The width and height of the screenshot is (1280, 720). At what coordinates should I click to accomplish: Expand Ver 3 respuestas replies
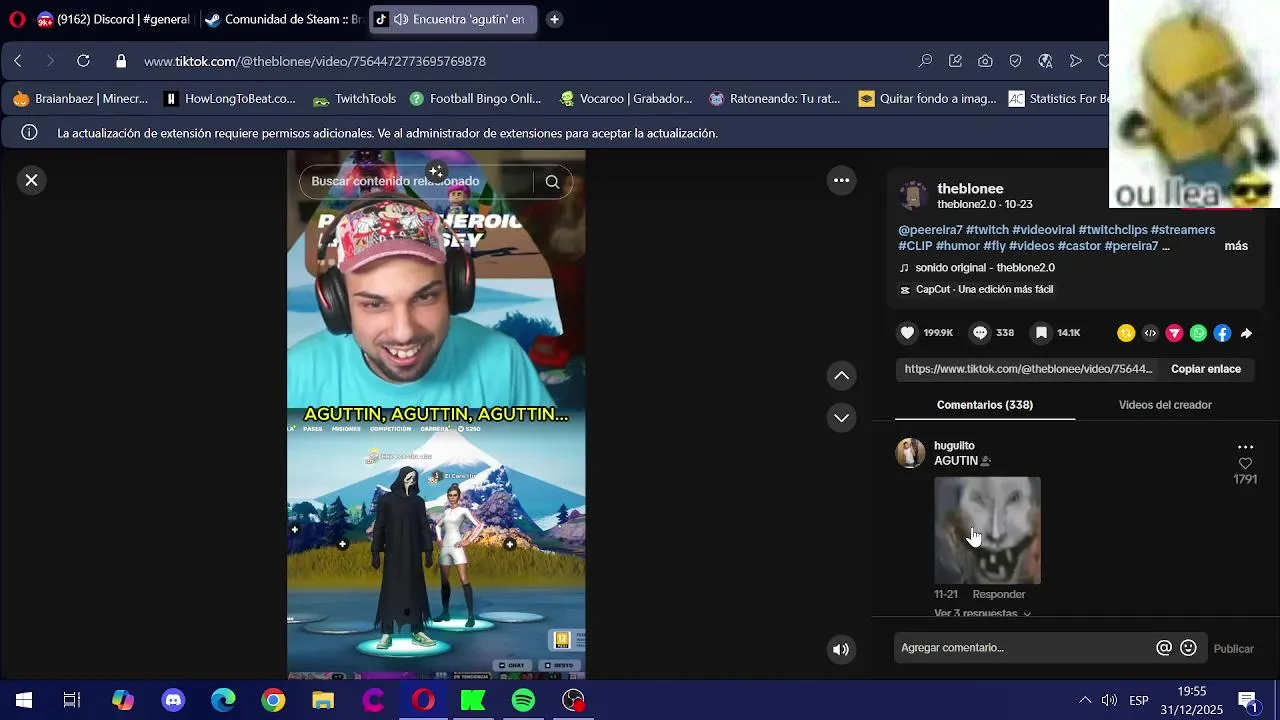click(x=982, y=612)
